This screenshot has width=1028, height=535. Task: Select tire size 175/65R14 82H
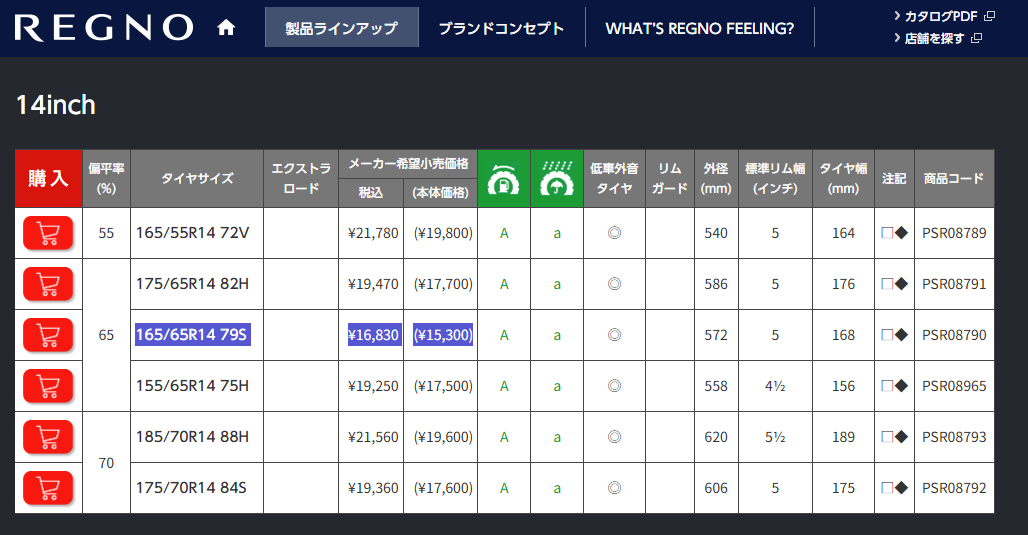(192, 284)
